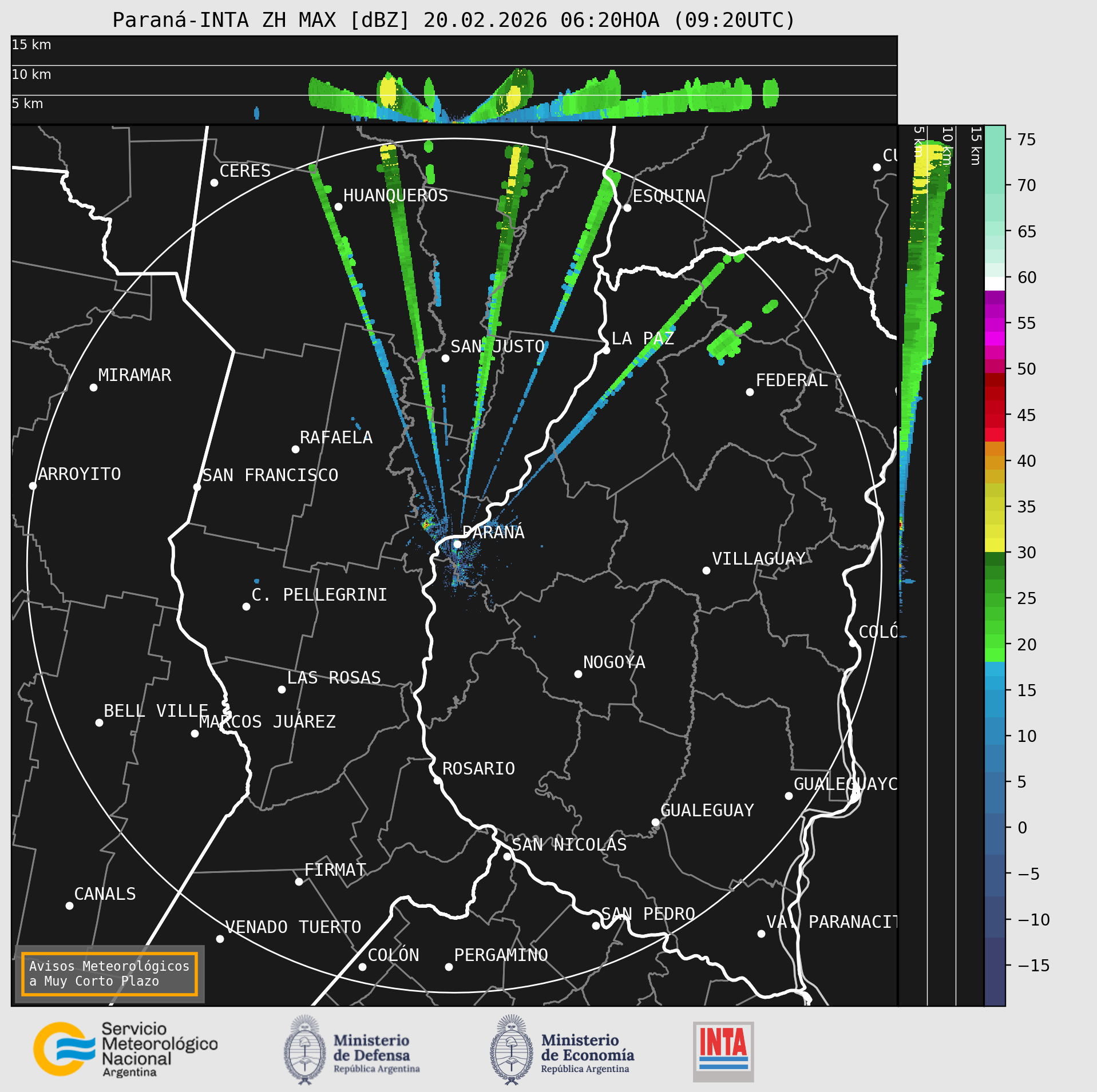Click the INTA logo
1097x1092 pixels.
pos(723,1051)
